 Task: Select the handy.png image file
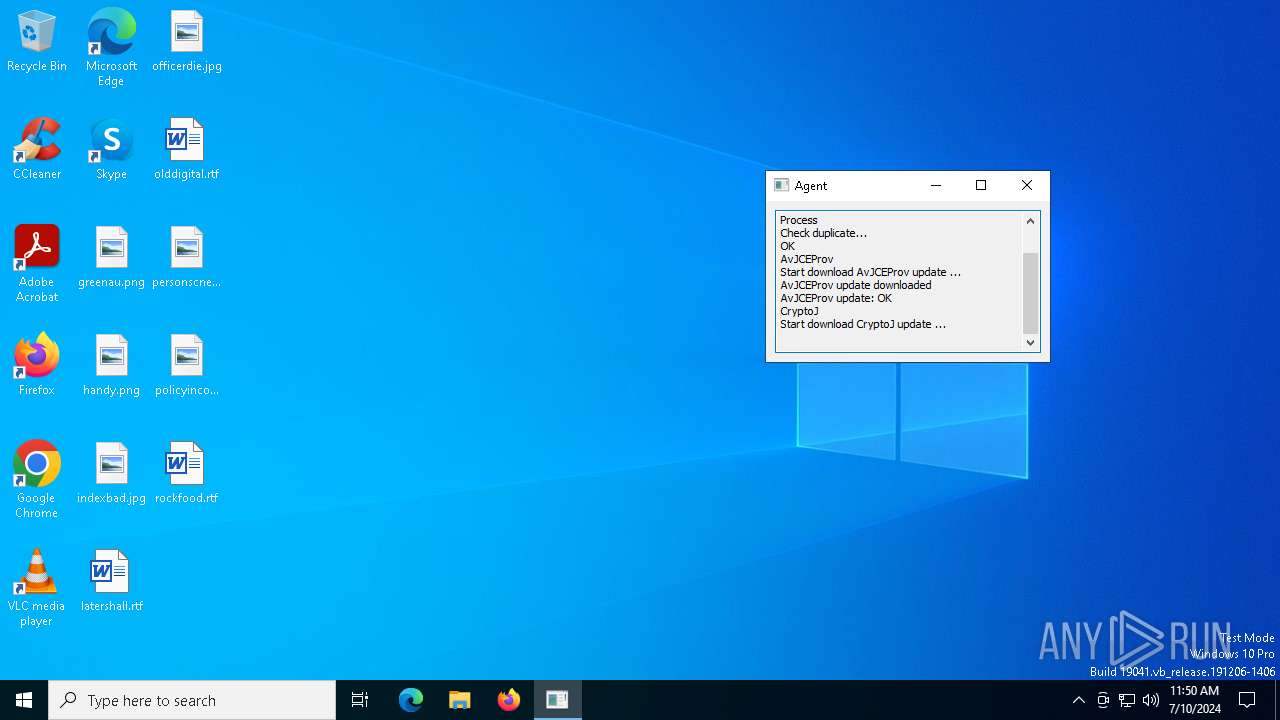point(111,366)
